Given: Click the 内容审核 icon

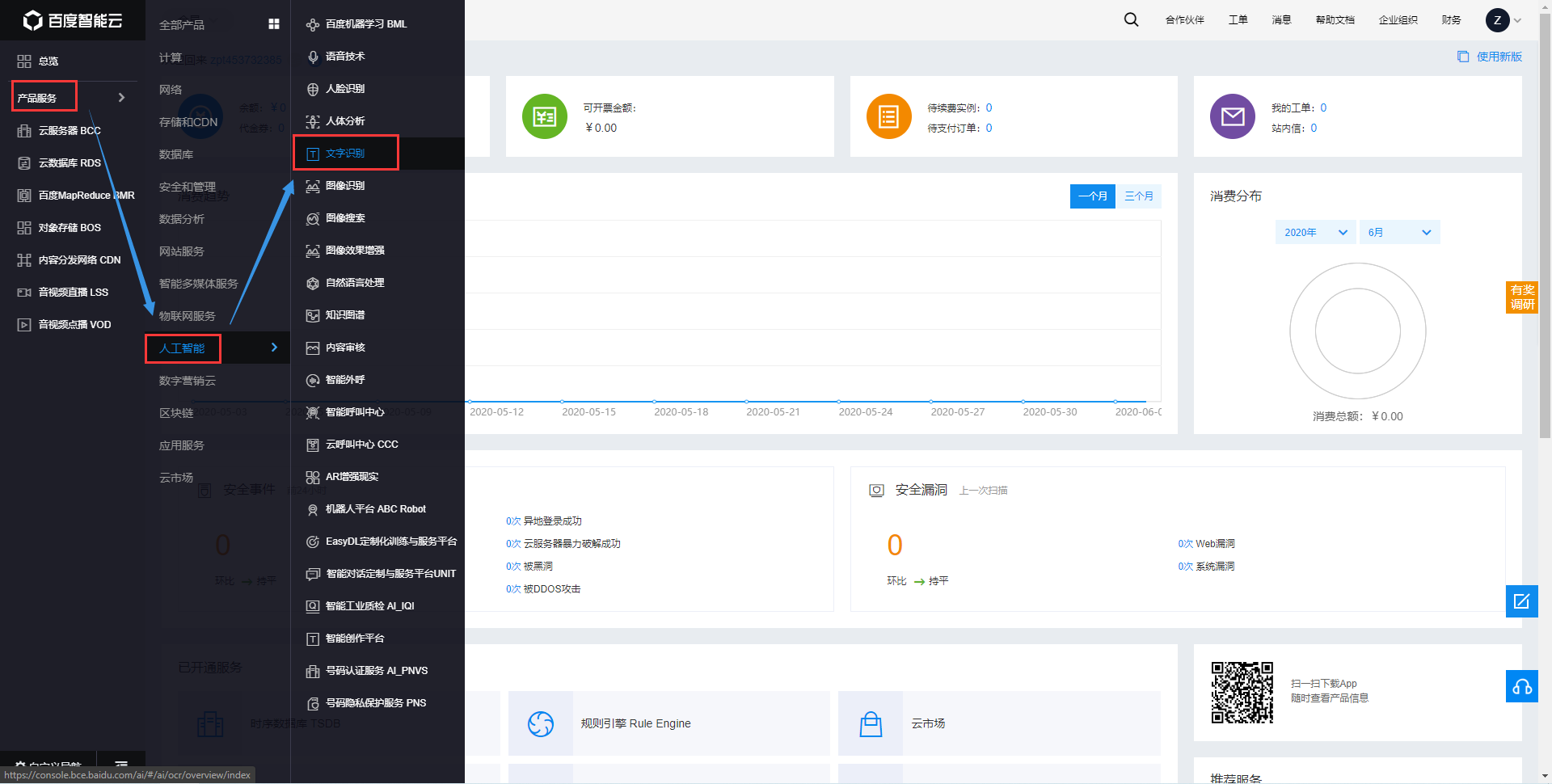Looking at the screenshot, I should click(x=313, y=348).
